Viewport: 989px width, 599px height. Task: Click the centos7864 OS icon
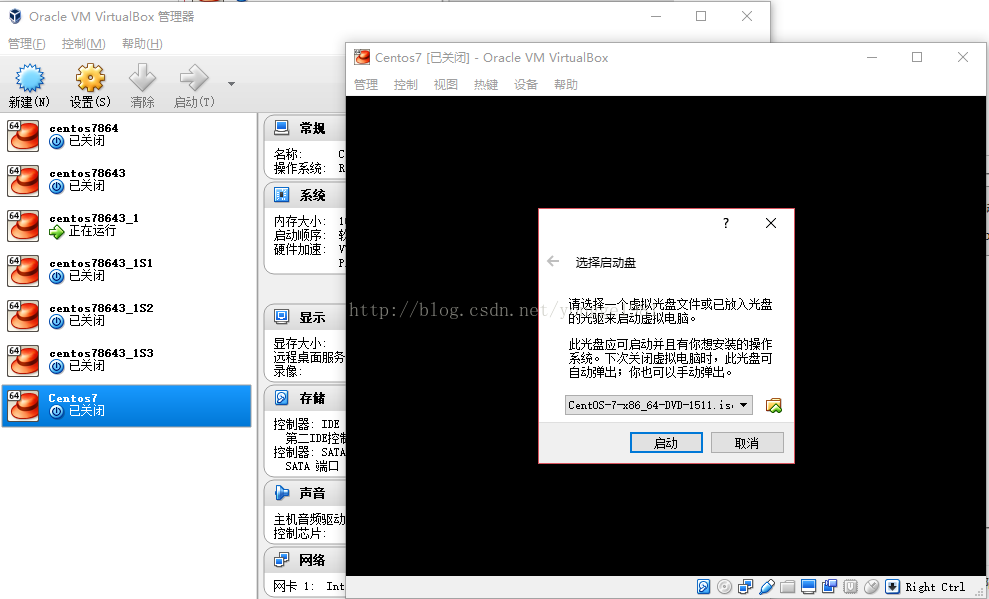click(x=23, y=136)
